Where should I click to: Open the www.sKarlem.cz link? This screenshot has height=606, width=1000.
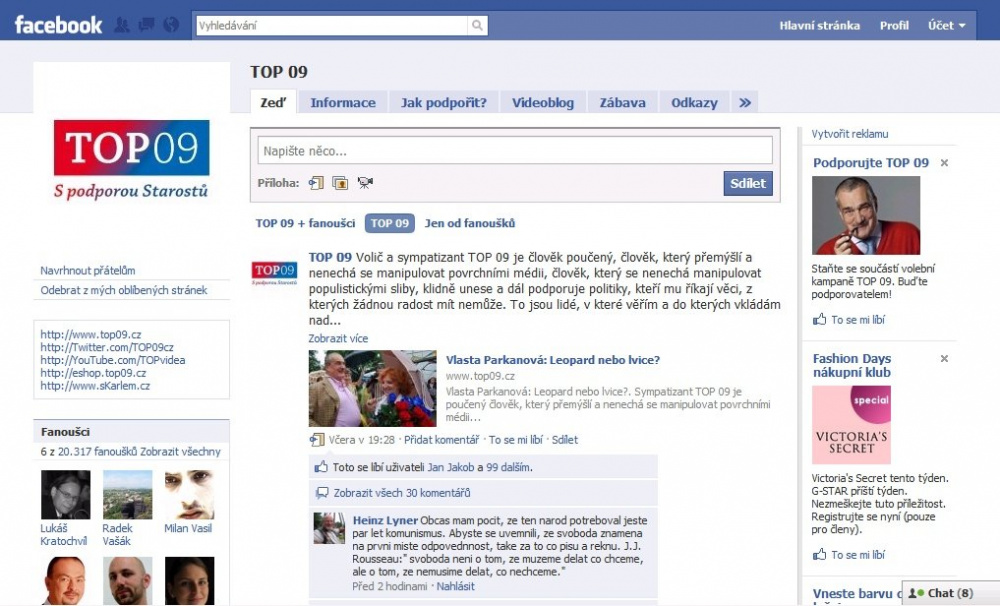[95, 385]
